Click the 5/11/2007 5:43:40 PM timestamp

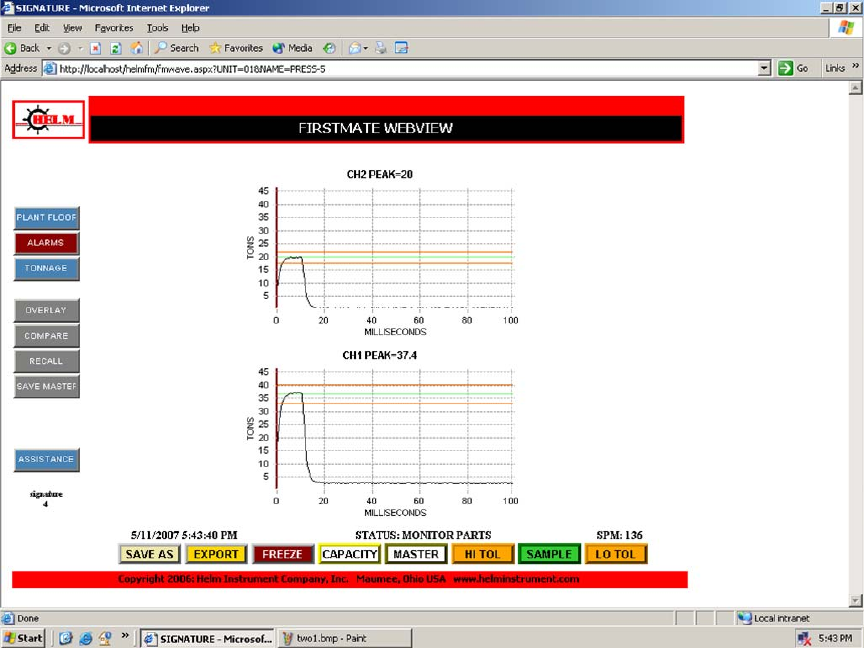(x=184, y=535)
